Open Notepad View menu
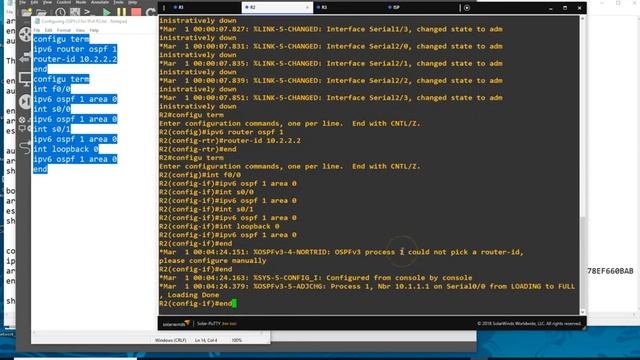 coord(80,30)
